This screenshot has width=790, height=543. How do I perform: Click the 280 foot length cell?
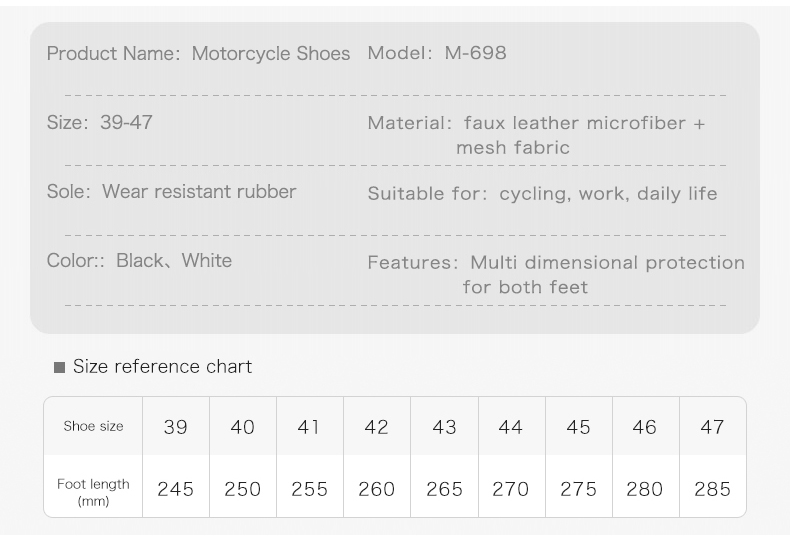click(644, 489)
